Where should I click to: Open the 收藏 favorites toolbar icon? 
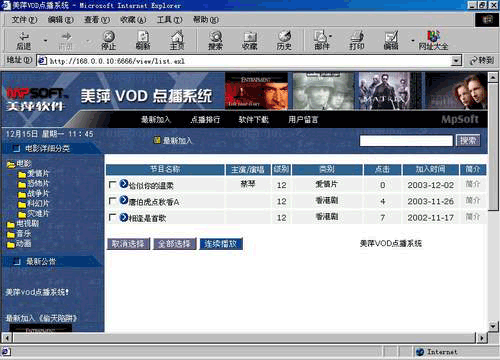[250, 36]
